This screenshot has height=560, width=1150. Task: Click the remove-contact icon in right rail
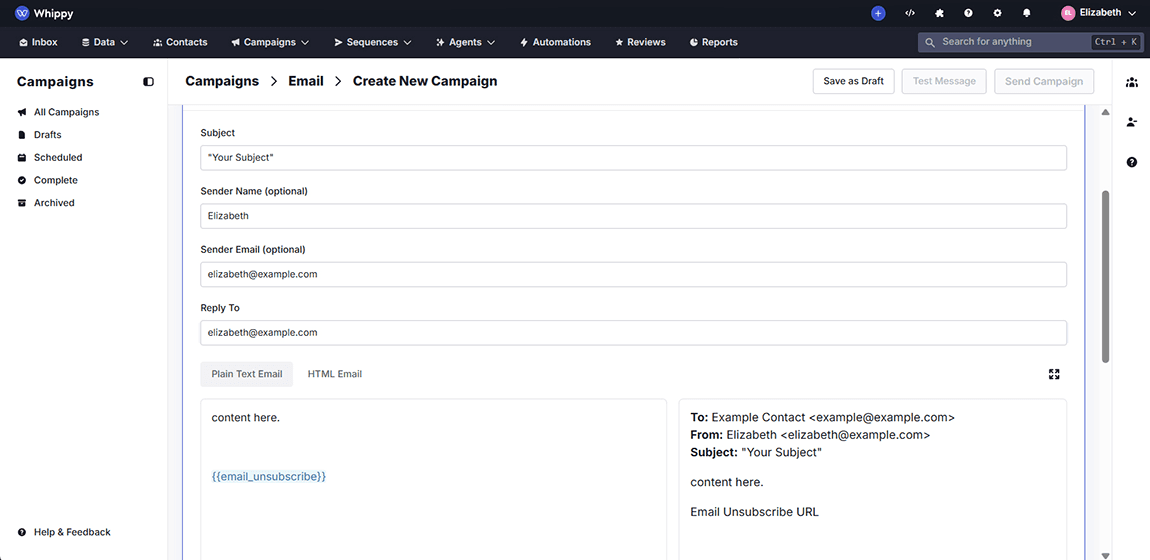[1132, 122]
